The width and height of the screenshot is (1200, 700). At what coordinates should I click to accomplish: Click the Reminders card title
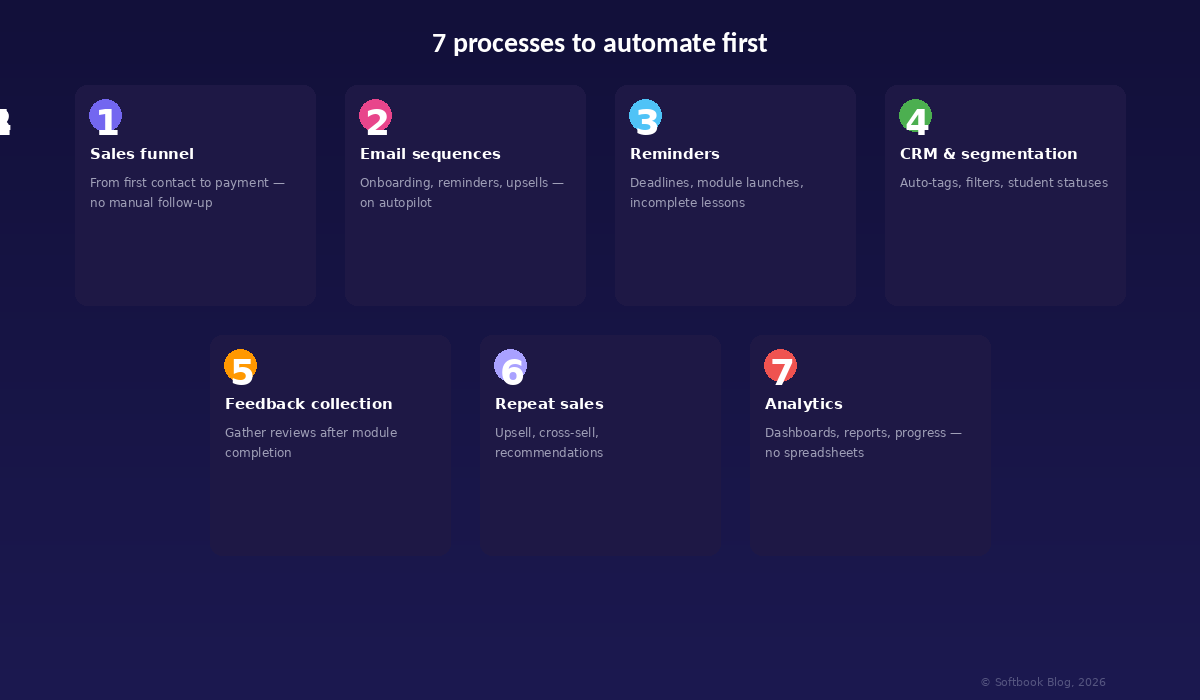(x=675, y=154)
